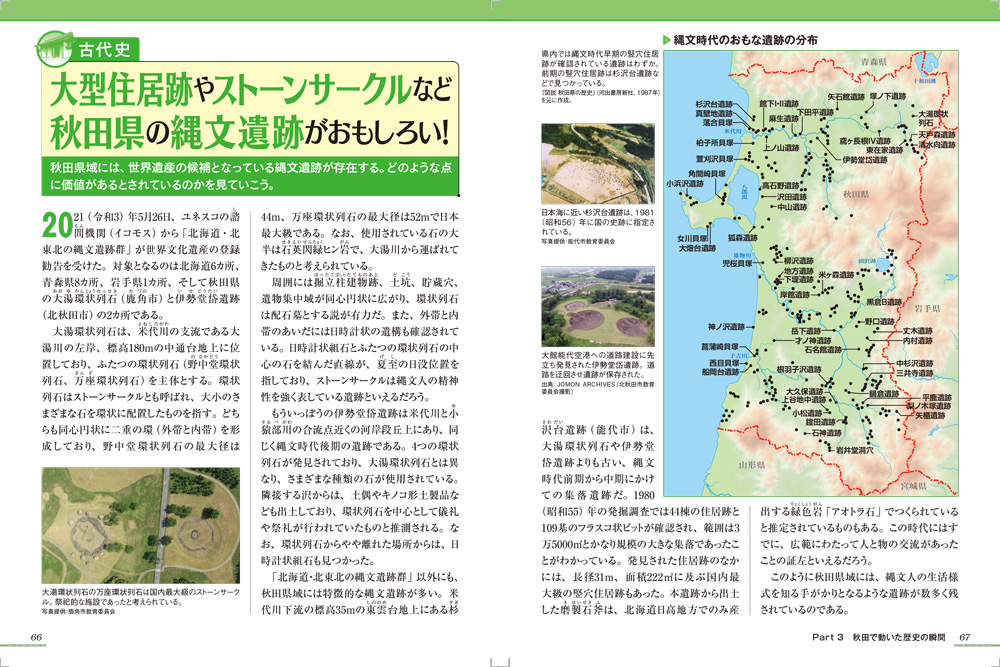Click the 青森県 prefecture label on the map
The image size is (1000, 667).
point(874,62)
